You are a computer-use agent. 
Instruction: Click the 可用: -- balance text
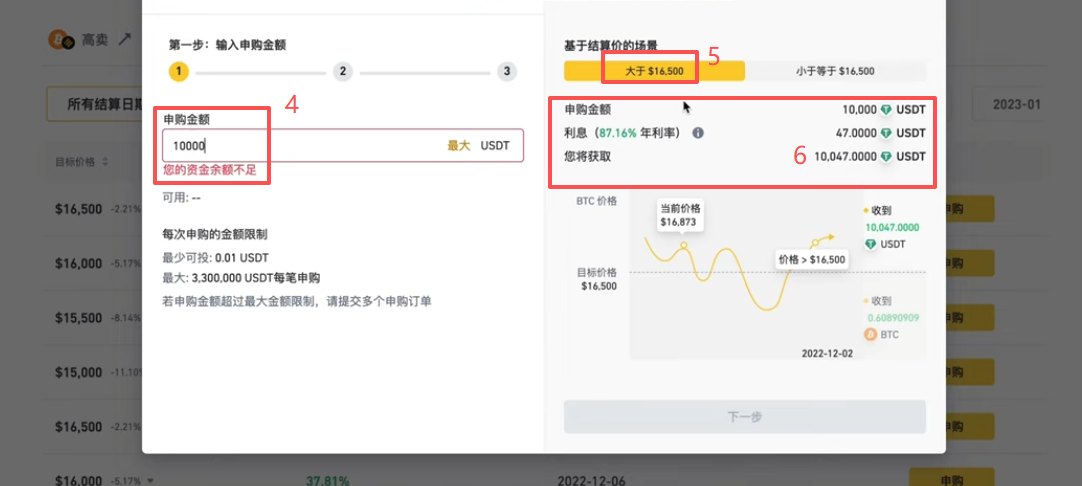click(181, 197)
